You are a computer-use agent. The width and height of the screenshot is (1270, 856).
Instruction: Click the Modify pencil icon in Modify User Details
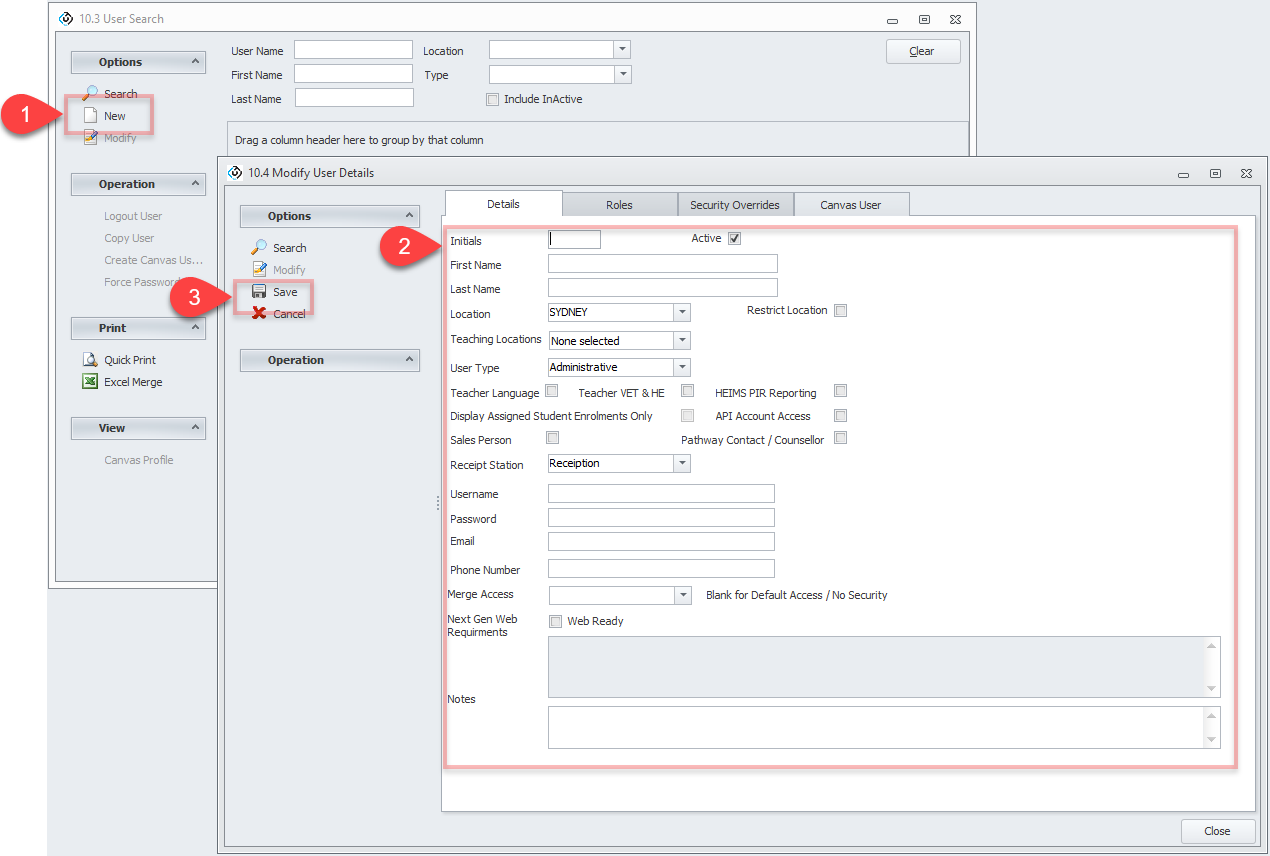pyautogui.click(x=259, y=270)
